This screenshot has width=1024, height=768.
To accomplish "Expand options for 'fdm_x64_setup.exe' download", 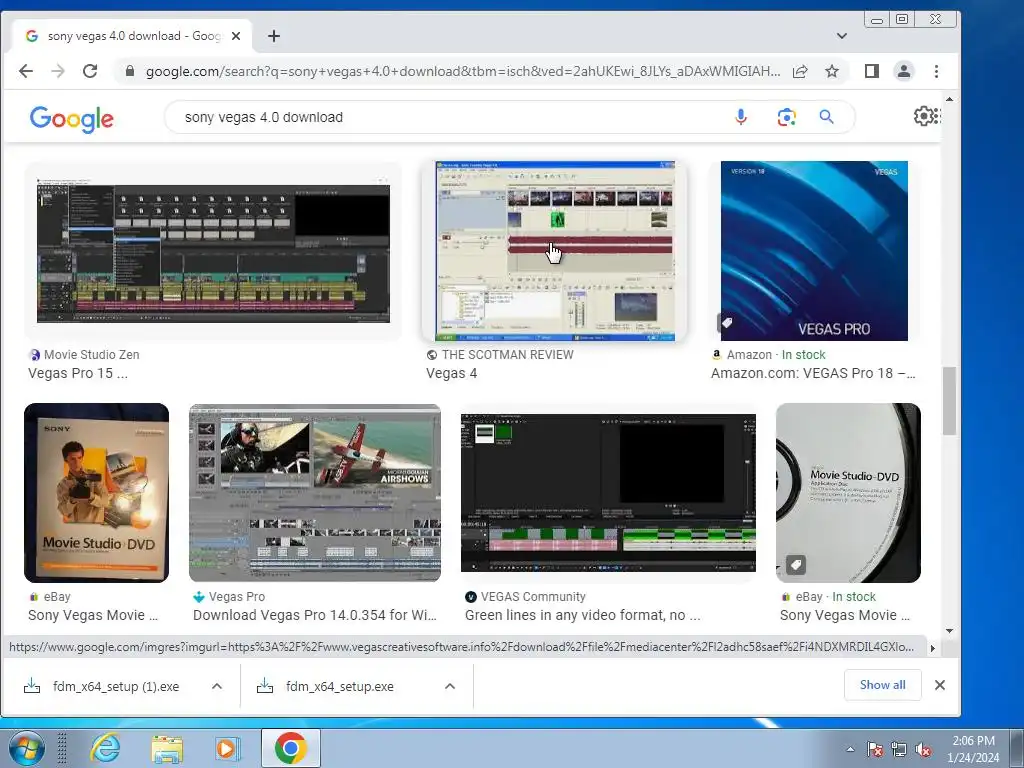I will coord(450,686).
